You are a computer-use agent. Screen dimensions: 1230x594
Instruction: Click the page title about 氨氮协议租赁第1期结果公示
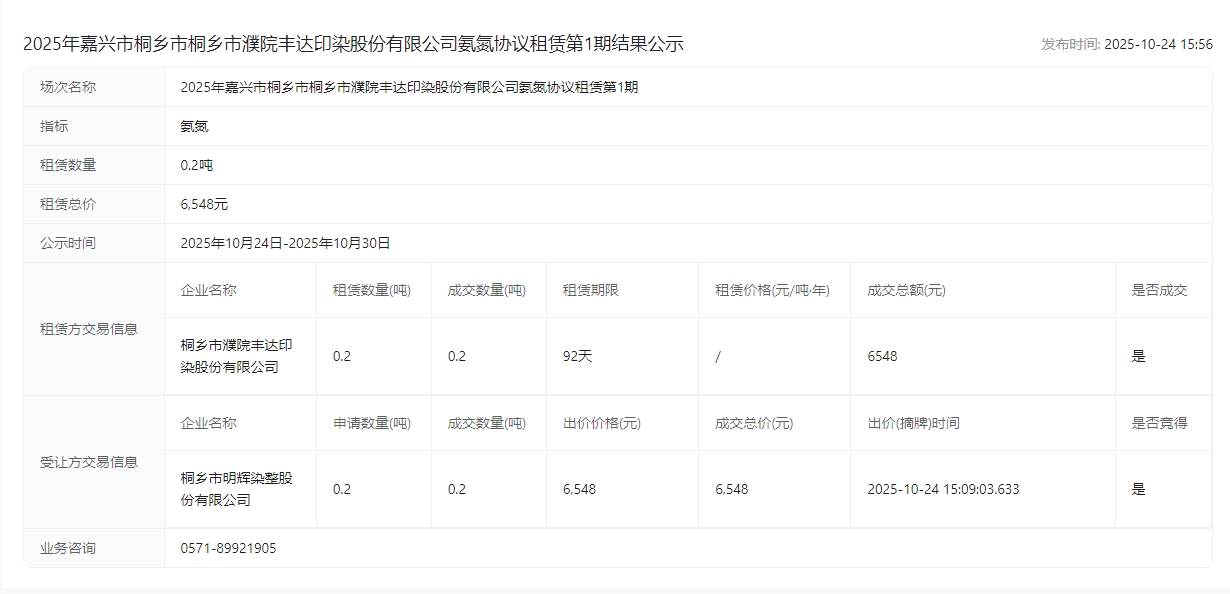pos(353,44)
